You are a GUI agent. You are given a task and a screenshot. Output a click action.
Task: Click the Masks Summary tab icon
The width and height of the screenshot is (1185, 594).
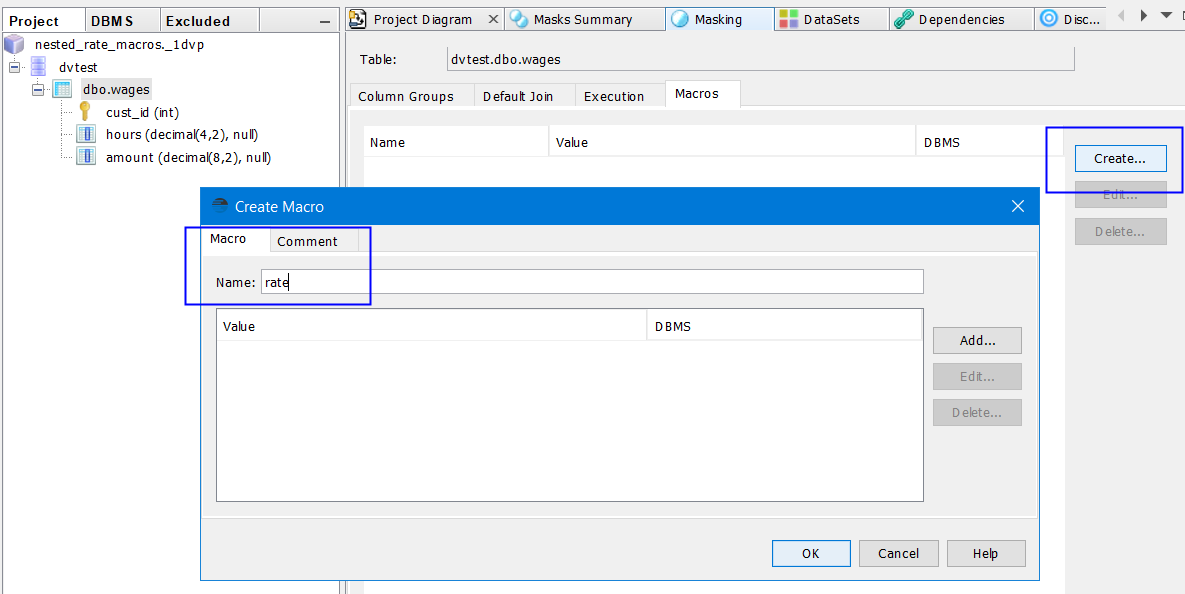518,19
